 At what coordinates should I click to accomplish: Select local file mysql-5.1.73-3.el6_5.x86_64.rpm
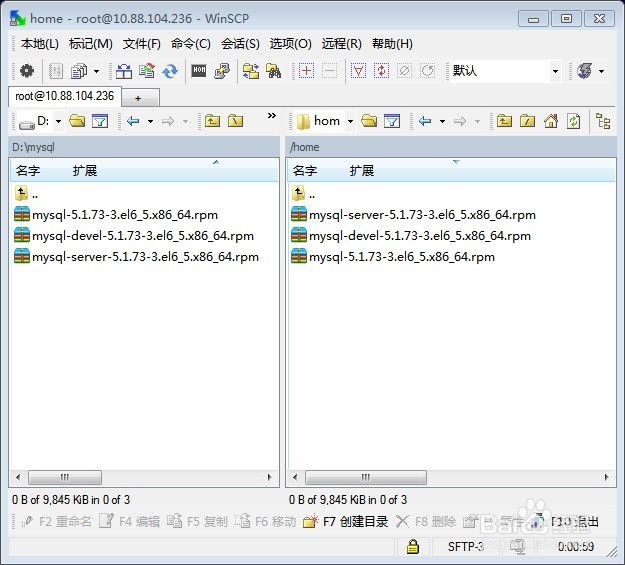tap(116, 215)
